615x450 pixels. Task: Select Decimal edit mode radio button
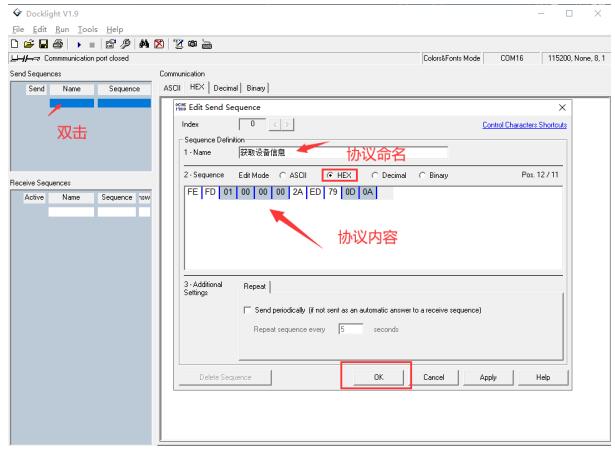coord(375,175)
